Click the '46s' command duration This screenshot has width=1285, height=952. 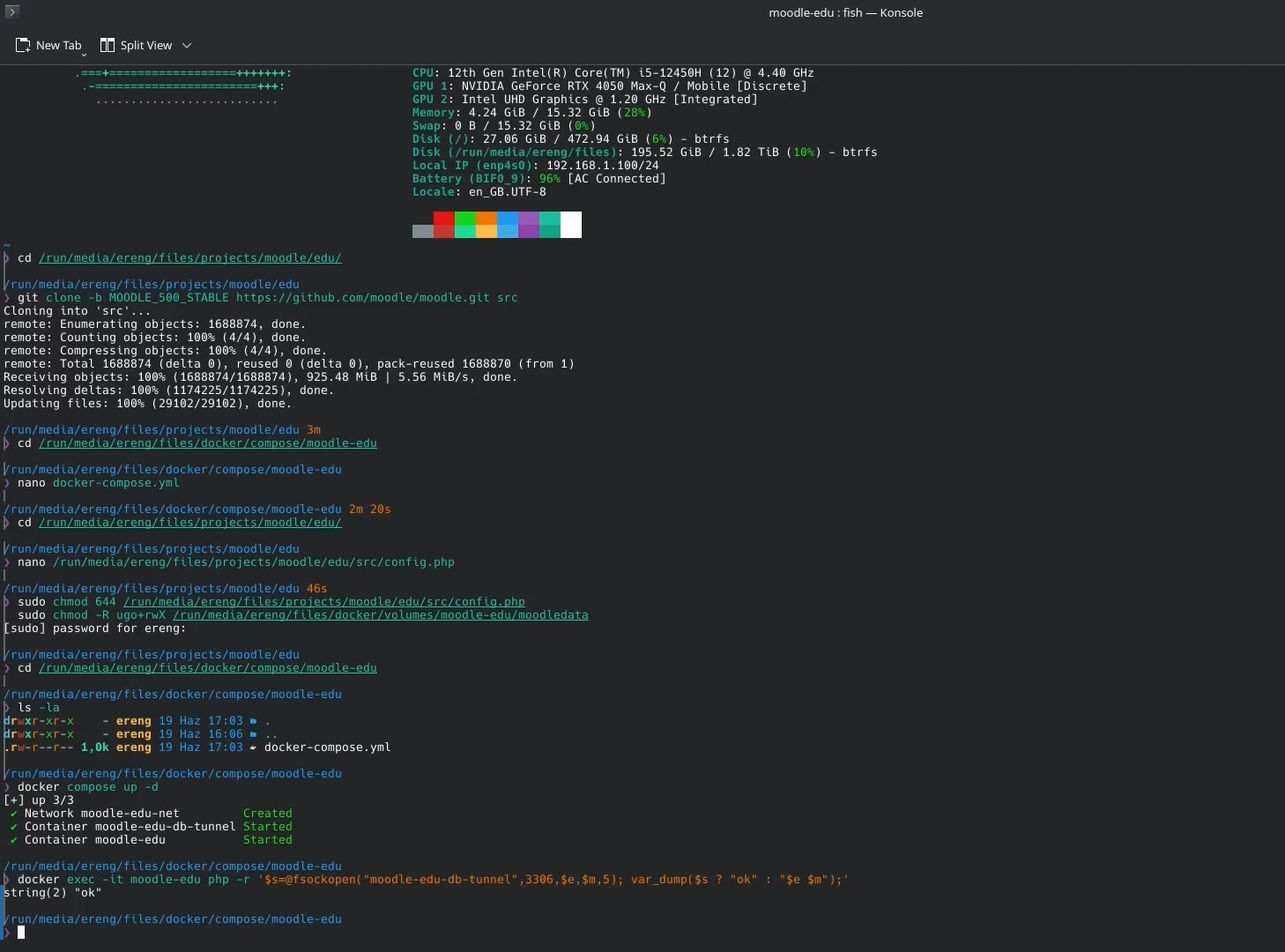pos(317,589)
